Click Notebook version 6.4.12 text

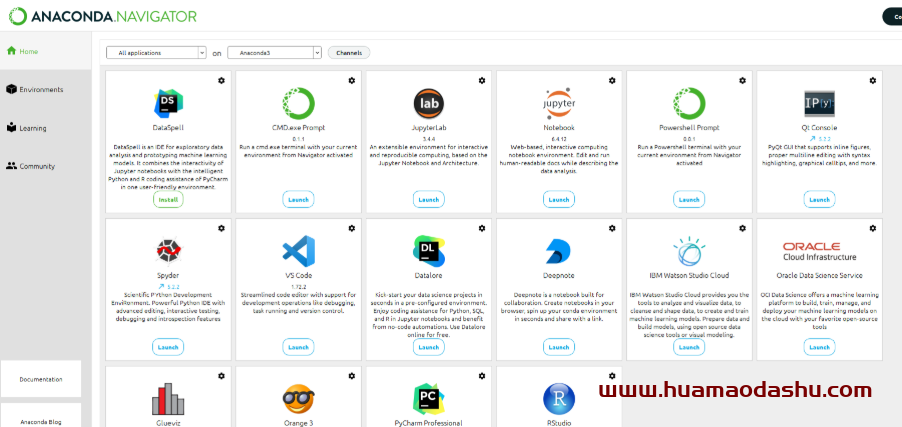point(559,139)
